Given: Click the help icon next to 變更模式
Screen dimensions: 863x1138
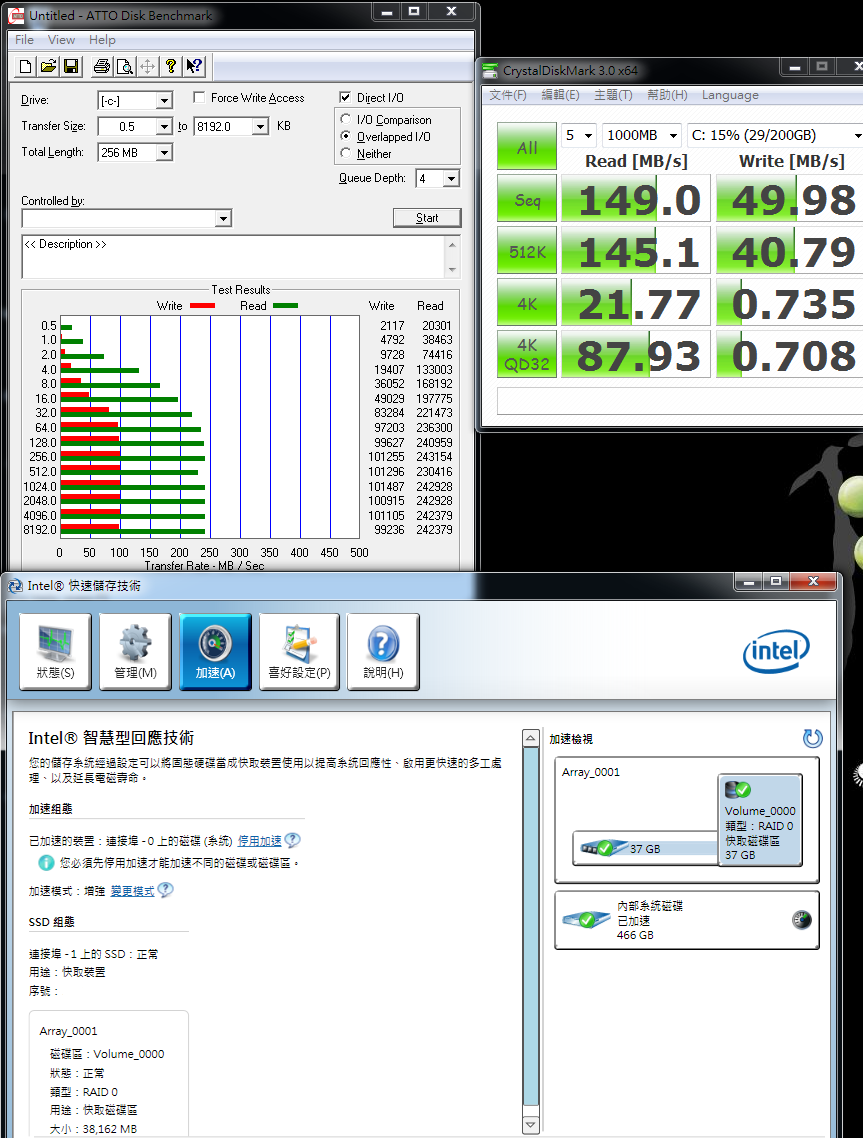Looking at the screenshot, I should pos(165,890).
